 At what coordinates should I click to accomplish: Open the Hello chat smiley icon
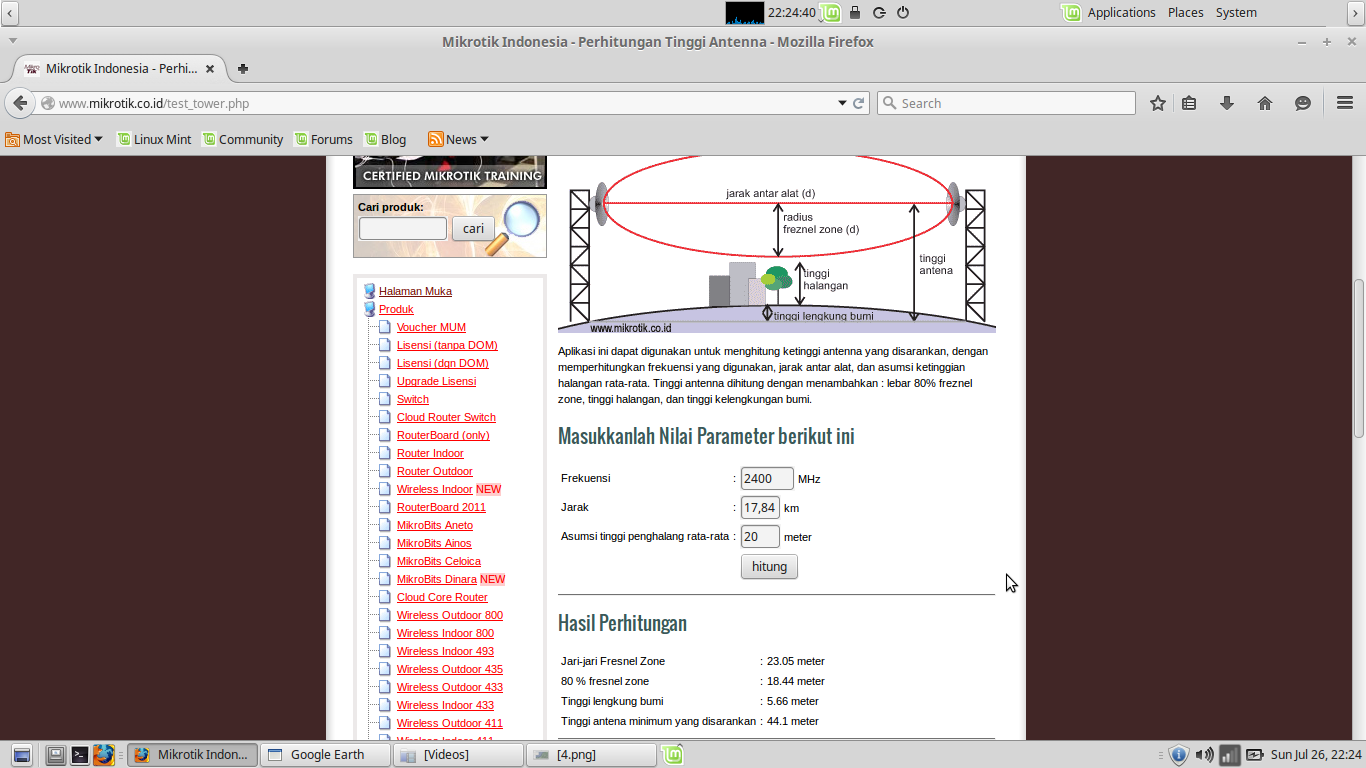[1303, 103]
